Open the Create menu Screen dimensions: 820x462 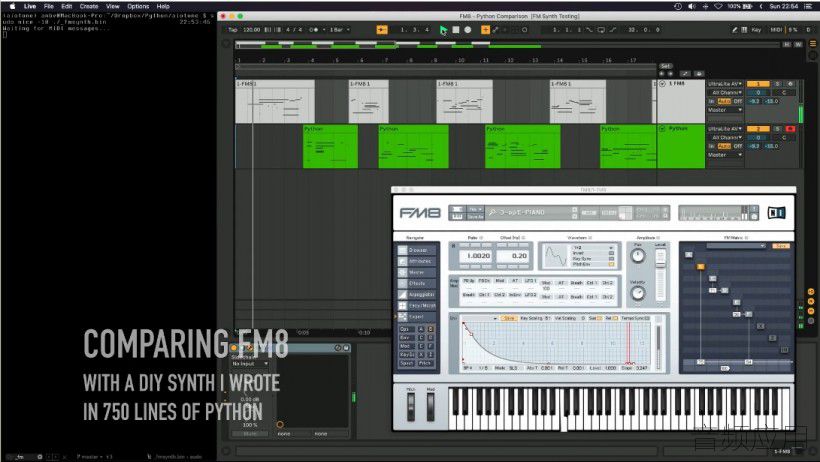tap(89, 6)
